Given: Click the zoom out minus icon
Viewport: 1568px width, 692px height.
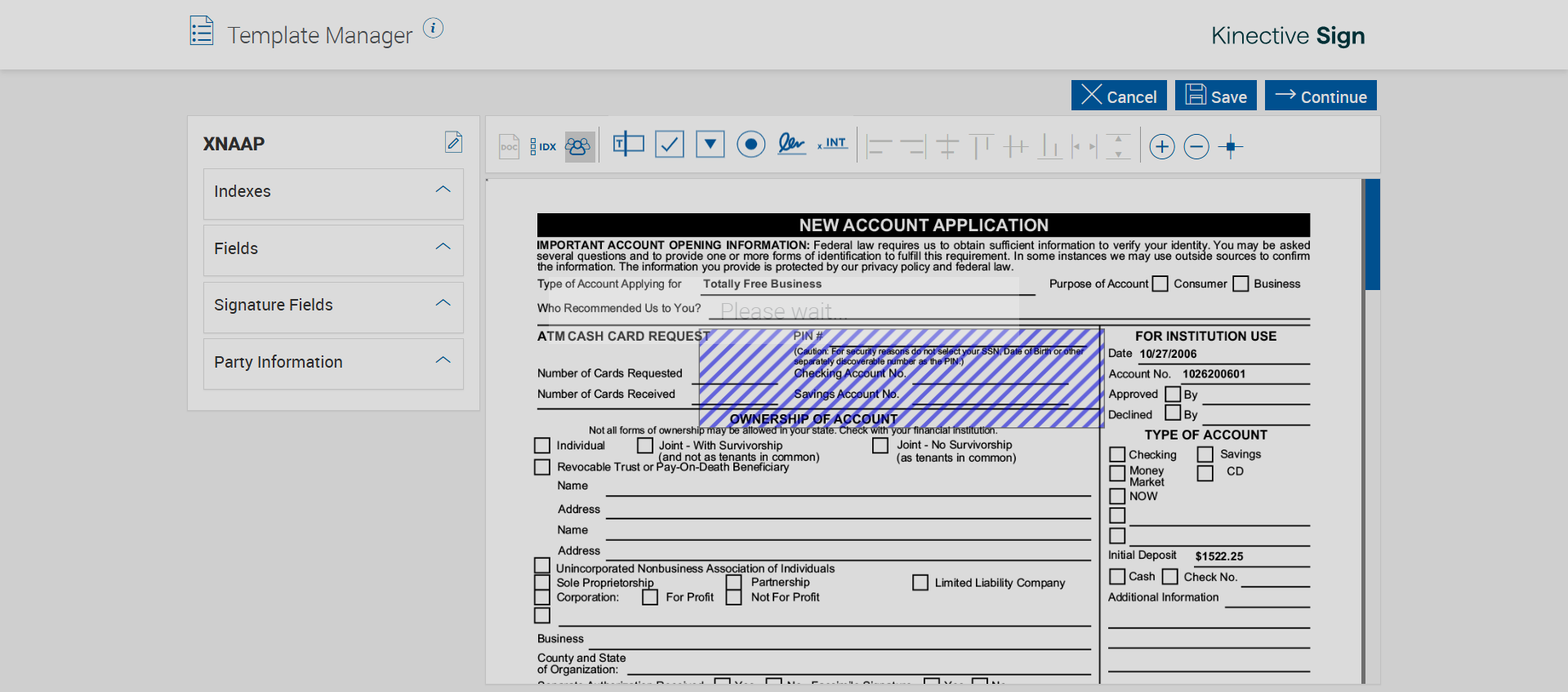Looking at the screenshot, I should point(1196,147).
